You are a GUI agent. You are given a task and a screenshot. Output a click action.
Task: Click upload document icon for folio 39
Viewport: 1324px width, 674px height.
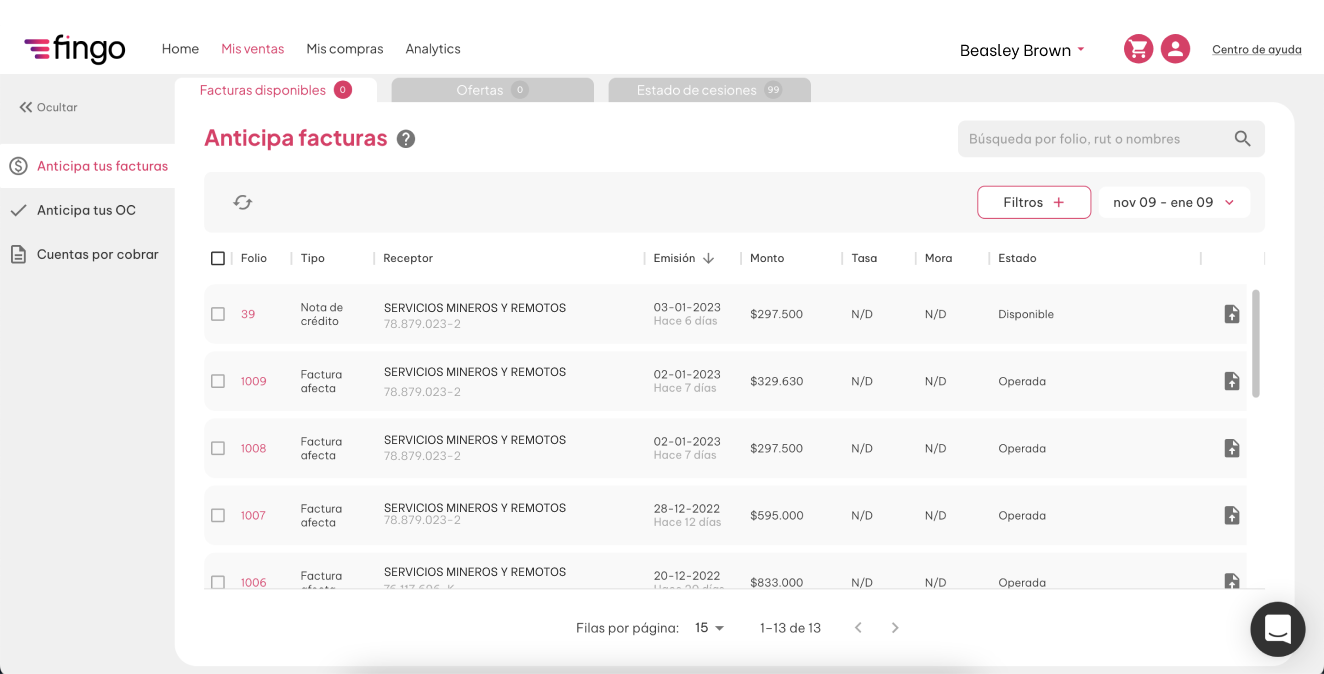coord(1232,314)
